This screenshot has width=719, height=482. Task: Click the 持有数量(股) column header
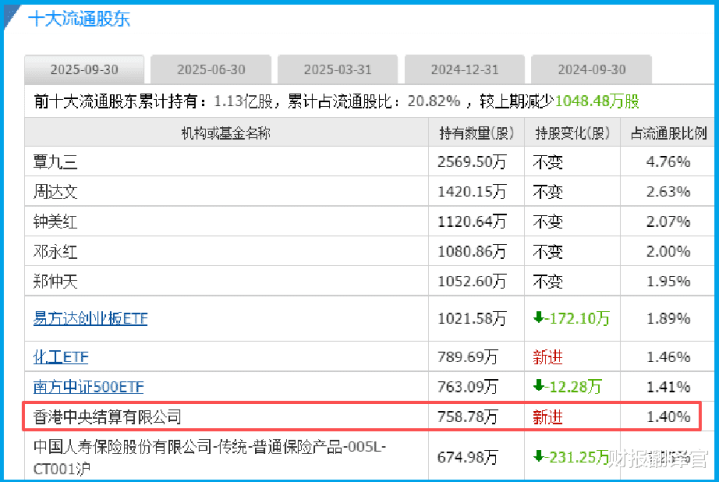[476, 133]
